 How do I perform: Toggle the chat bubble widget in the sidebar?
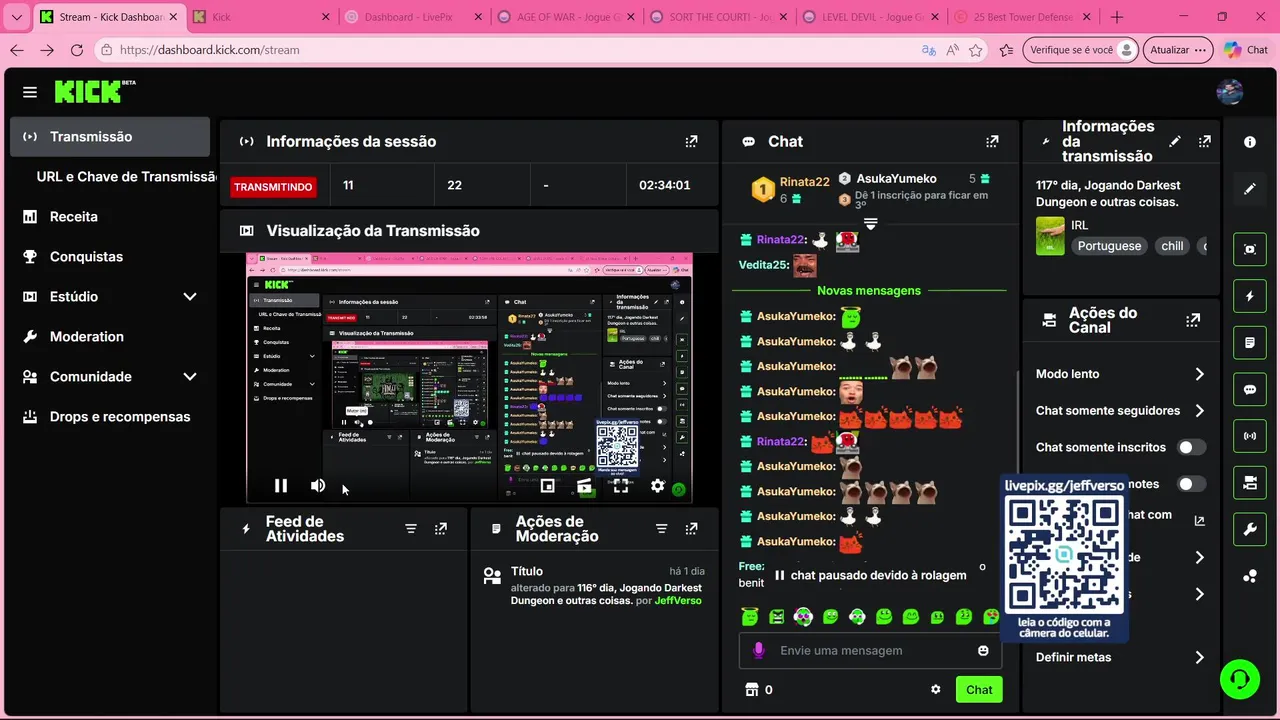[1250, 390]
